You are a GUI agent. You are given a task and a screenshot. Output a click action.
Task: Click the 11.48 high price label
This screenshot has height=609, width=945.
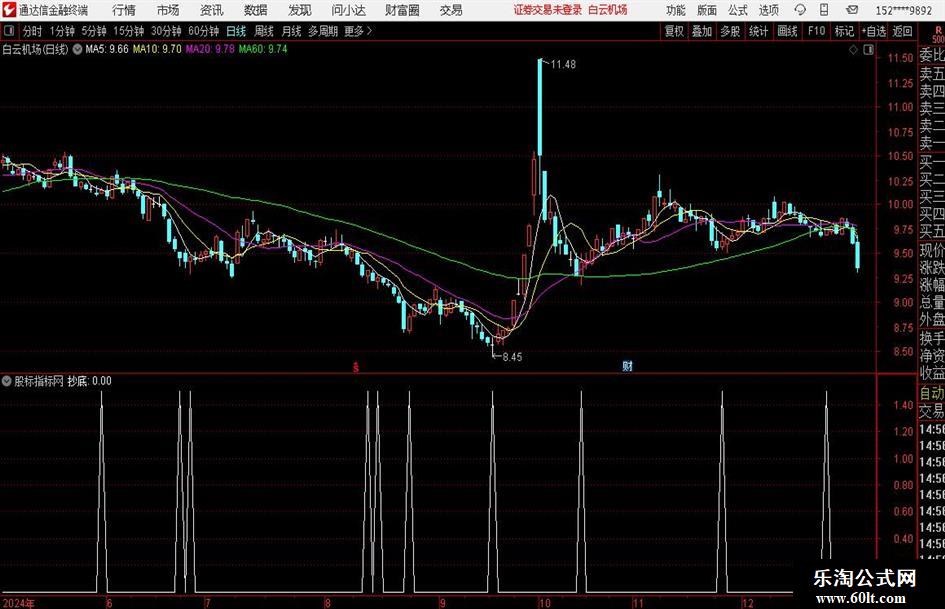[563, 65]
